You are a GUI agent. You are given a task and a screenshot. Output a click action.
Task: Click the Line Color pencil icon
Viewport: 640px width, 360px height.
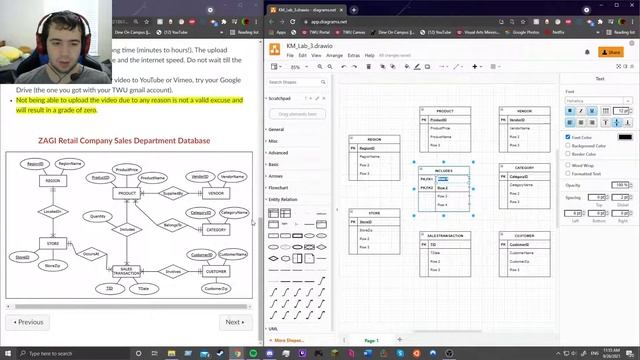[x=417, y=67]
